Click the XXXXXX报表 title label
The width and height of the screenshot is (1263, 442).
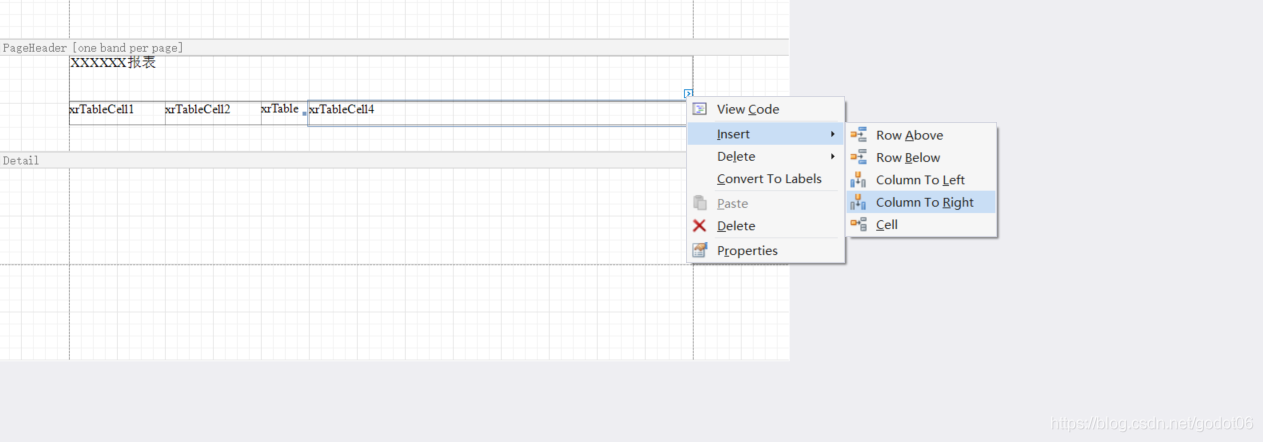pos(113,63)
